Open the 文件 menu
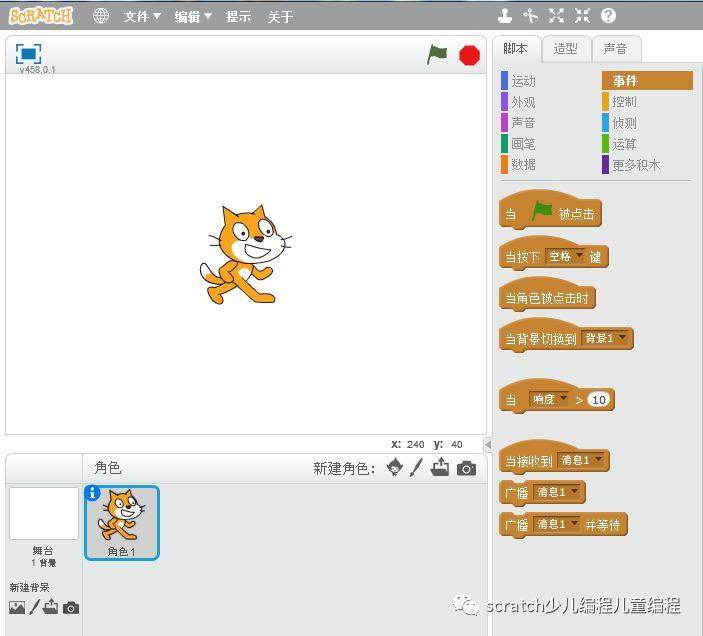The image size is (703, 636). point(142,17)
